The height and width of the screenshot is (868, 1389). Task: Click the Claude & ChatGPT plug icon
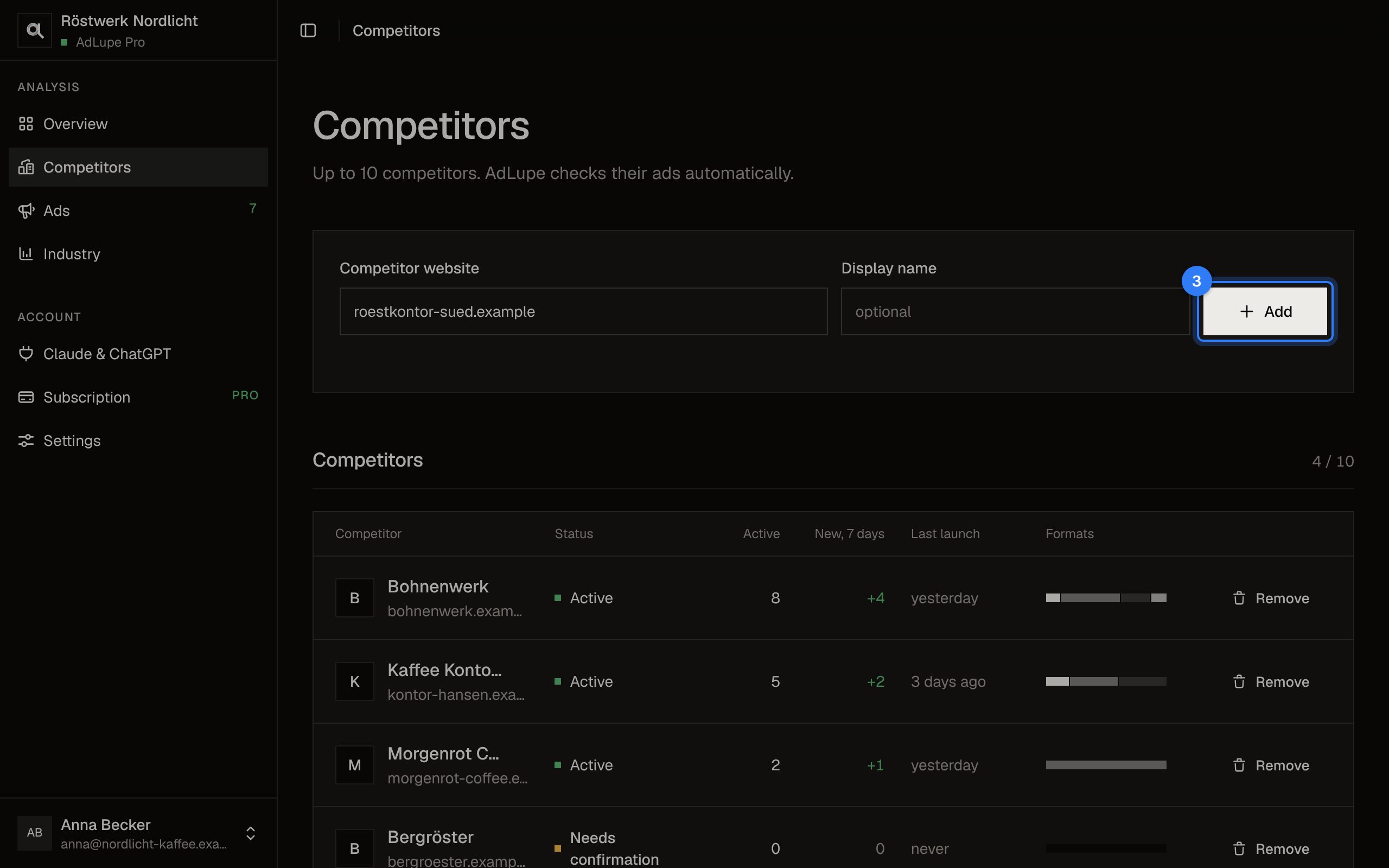(26, 354)
